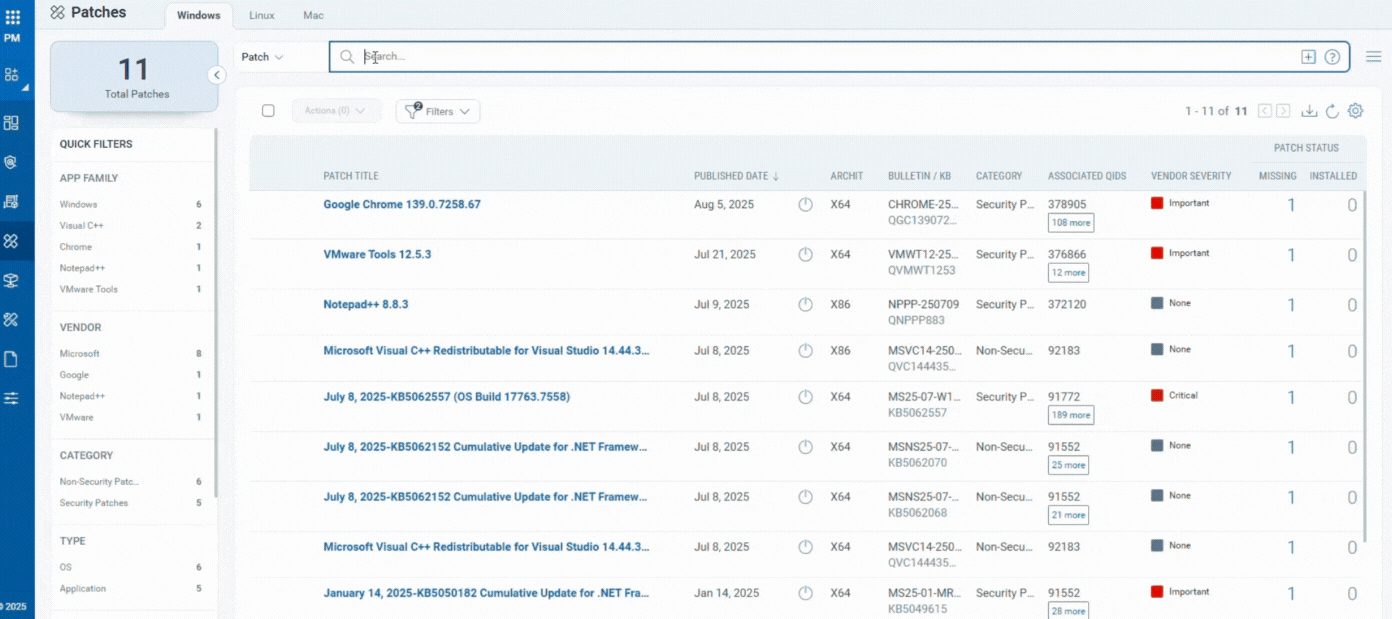The image size is (1392, 619).
Task: Expand "28 more" associated QIDs
Action: click(1068, 611)
